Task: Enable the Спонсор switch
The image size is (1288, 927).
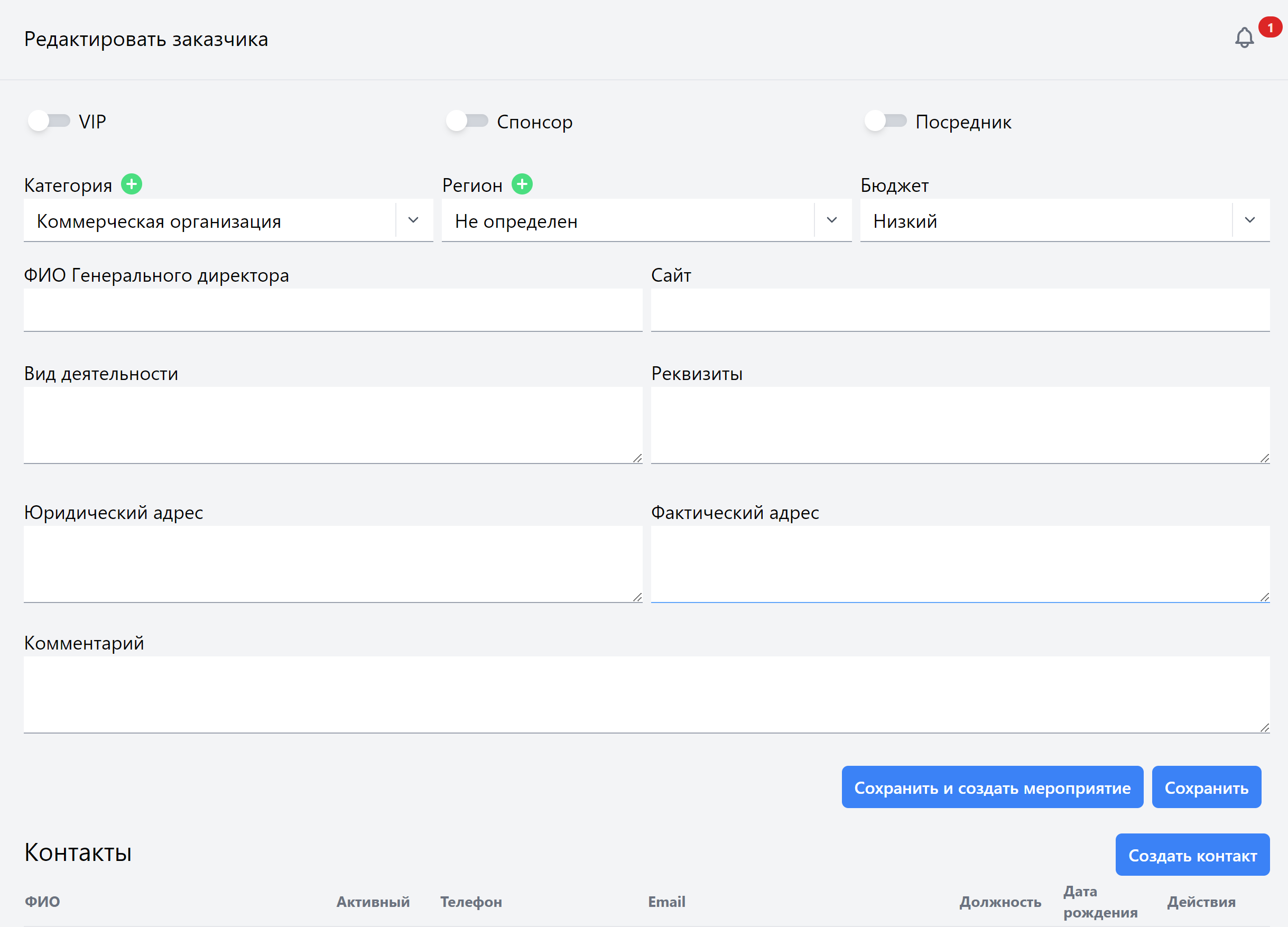Action: point(467,121)
